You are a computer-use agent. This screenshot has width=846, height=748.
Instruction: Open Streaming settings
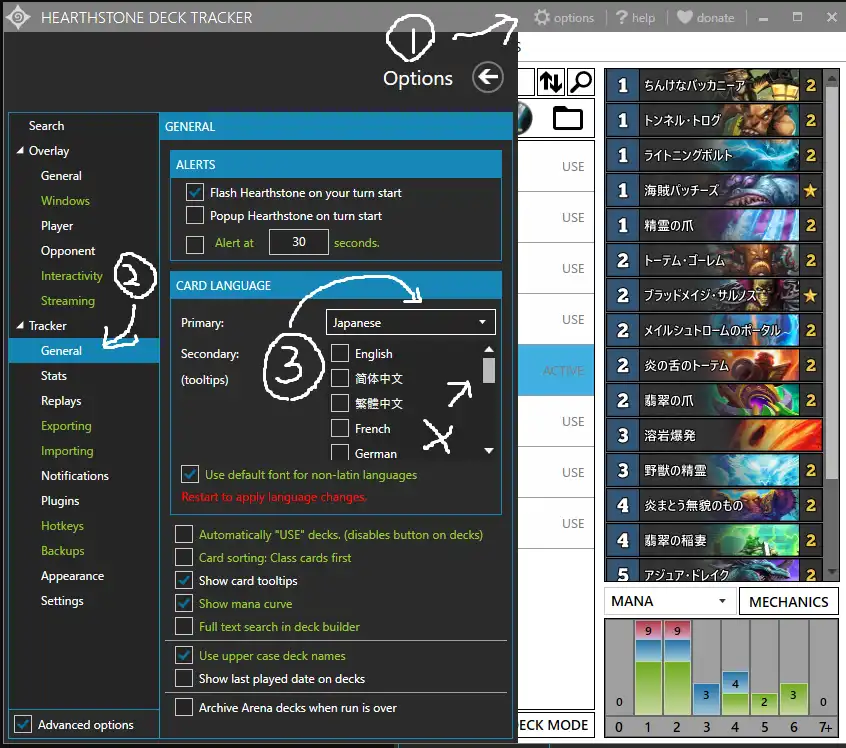[x=68, y=301]
